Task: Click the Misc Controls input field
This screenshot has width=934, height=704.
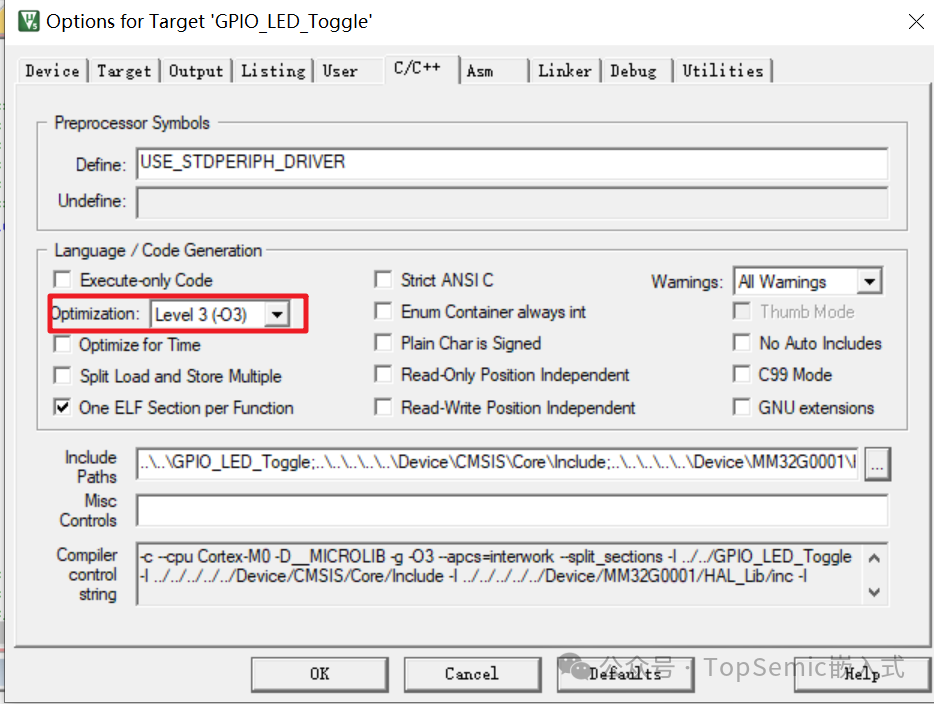Action: 512,510
